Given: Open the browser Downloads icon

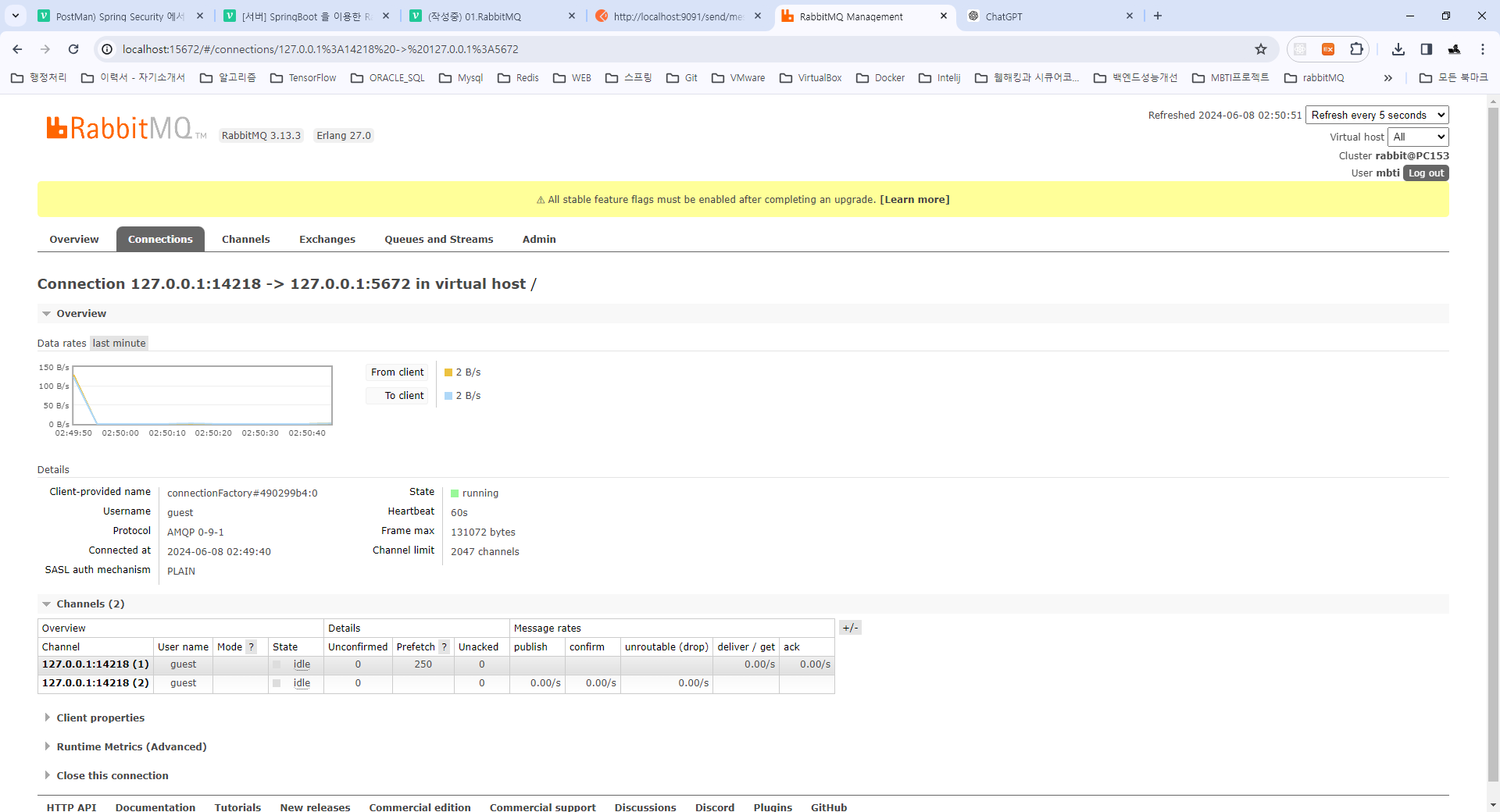Looking at the screenshot, I should [1398, 49].
